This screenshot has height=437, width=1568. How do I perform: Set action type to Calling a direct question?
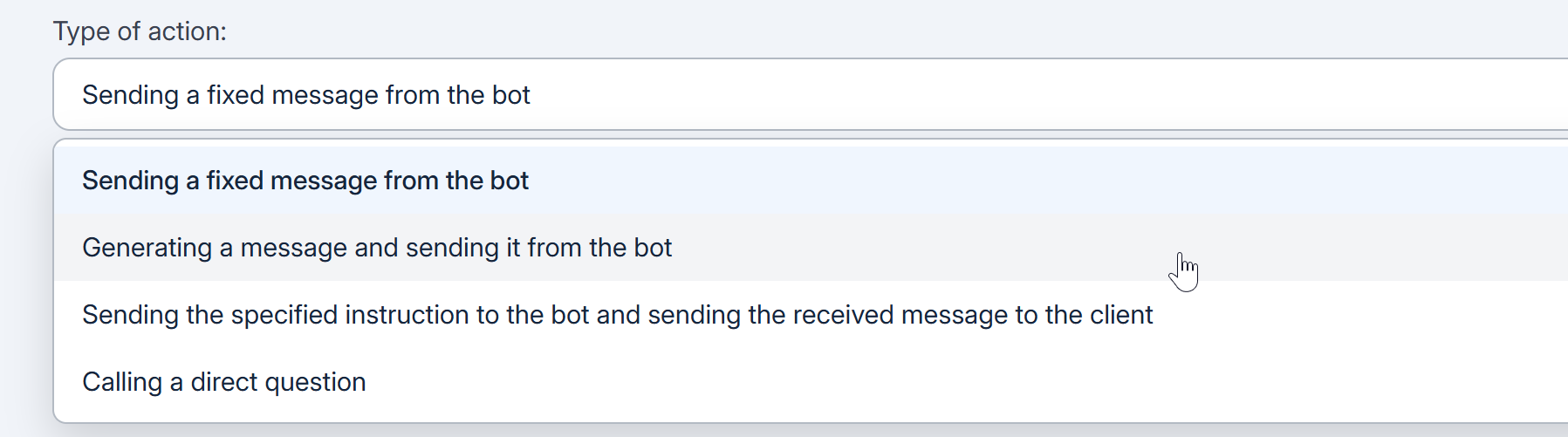pyautogui.click(x=224, y=382)
